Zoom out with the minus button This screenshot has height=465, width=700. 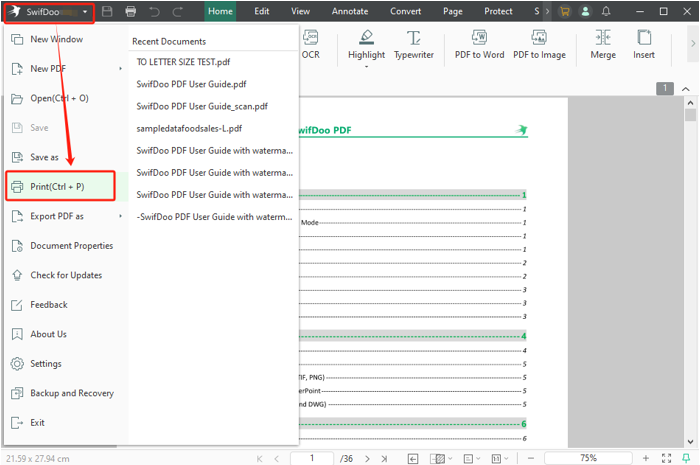[x=531, y=458]
